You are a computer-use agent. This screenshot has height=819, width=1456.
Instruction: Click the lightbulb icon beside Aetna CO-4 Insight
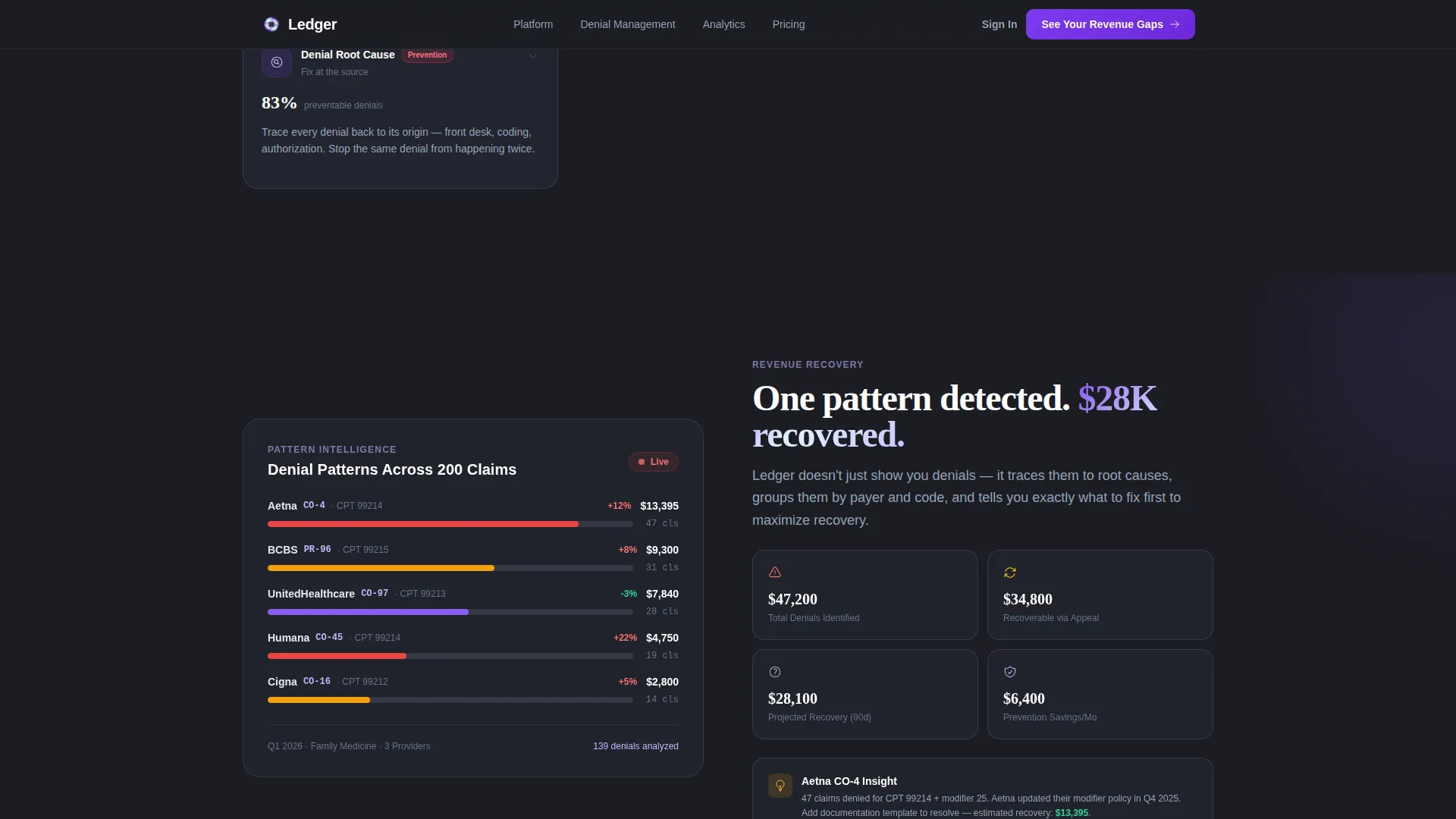click(x=780, y=786)
